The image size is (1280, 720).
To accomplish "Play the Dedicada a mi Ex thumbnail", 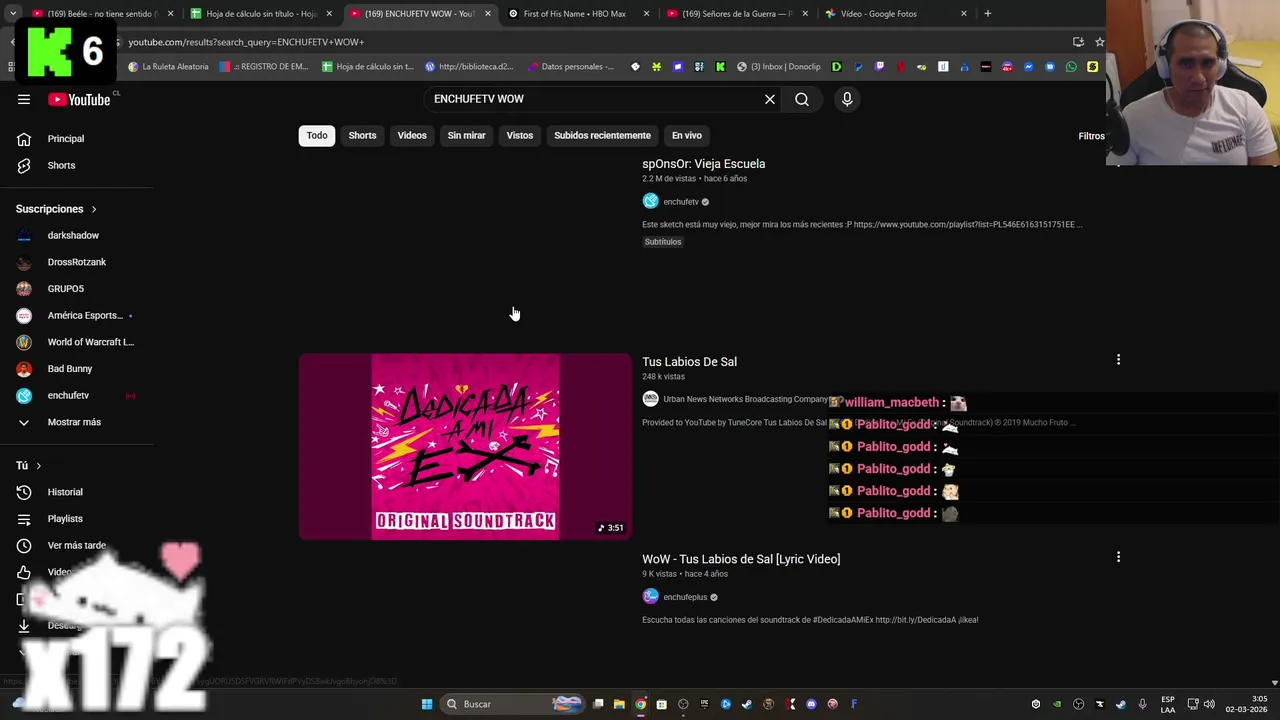I will [465, 446].
